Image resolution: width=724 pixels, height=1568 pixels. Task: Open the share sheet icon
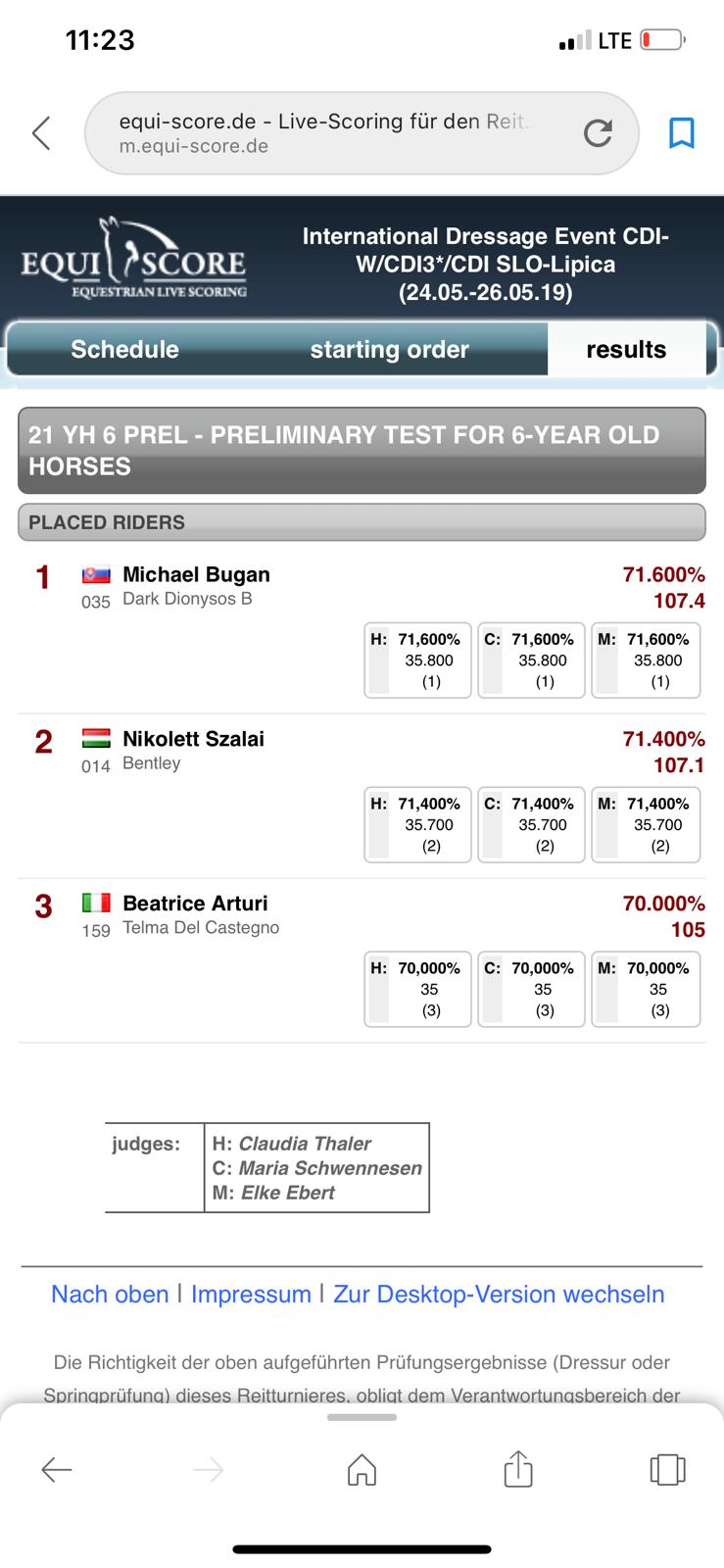pyautogui.click(x=518, y=1467)
